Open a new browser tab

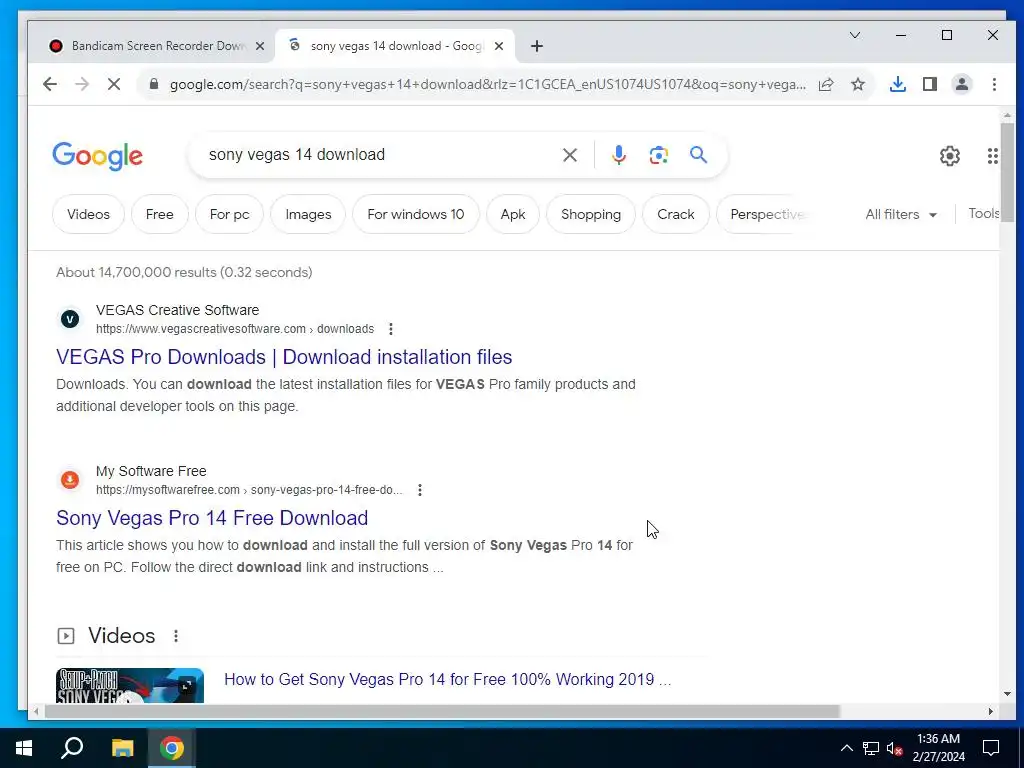point(537,46)
